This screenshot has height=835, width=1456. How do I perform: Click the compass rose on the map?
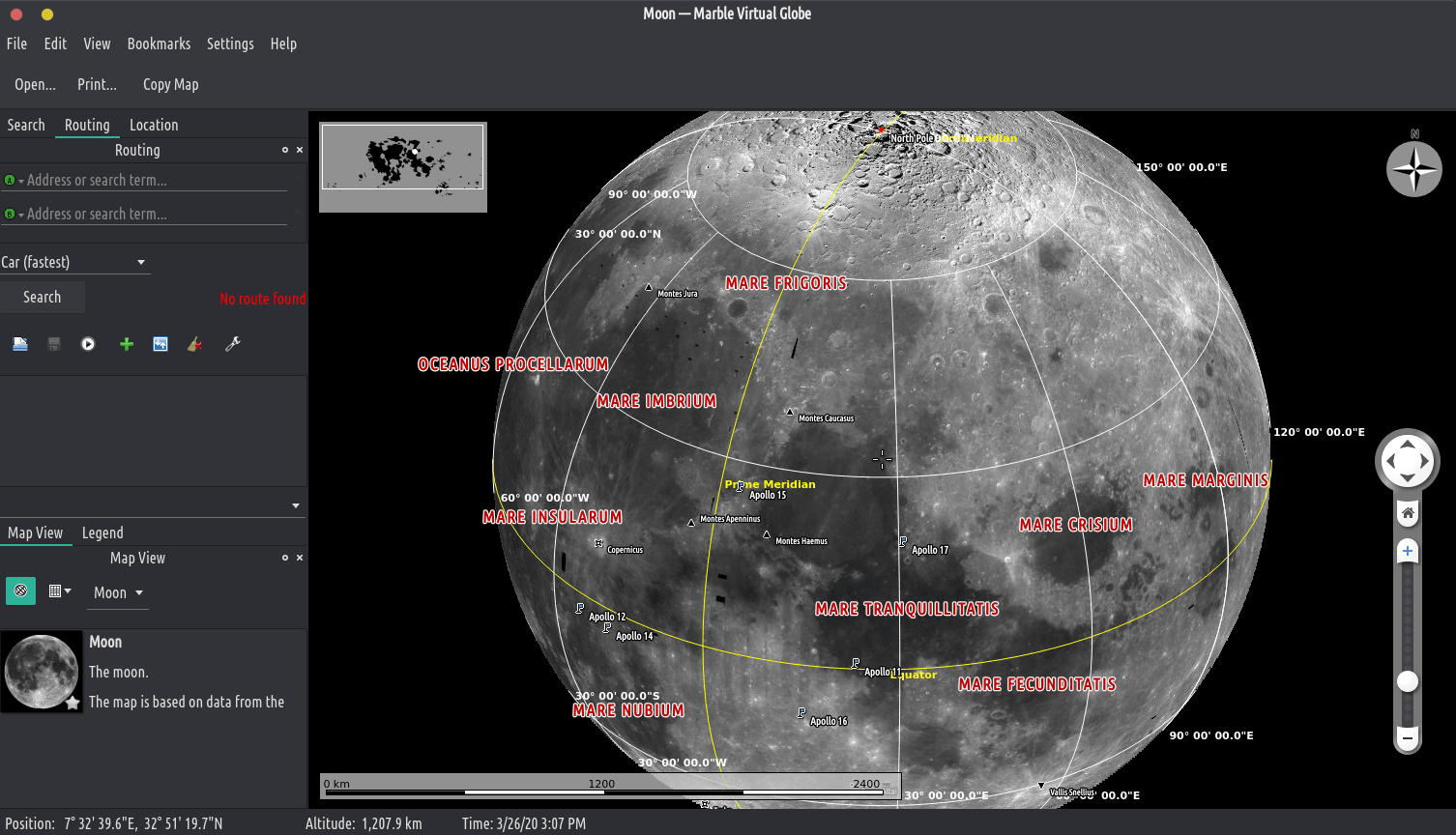click(1413, 169)
